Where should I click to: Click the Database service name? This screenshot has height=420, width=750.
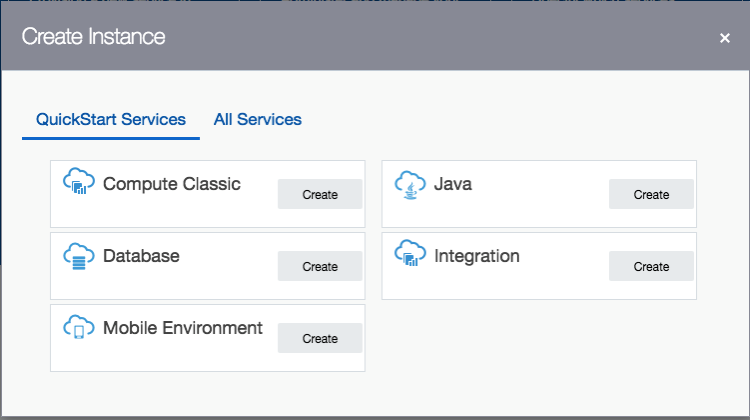click(141, 256)
